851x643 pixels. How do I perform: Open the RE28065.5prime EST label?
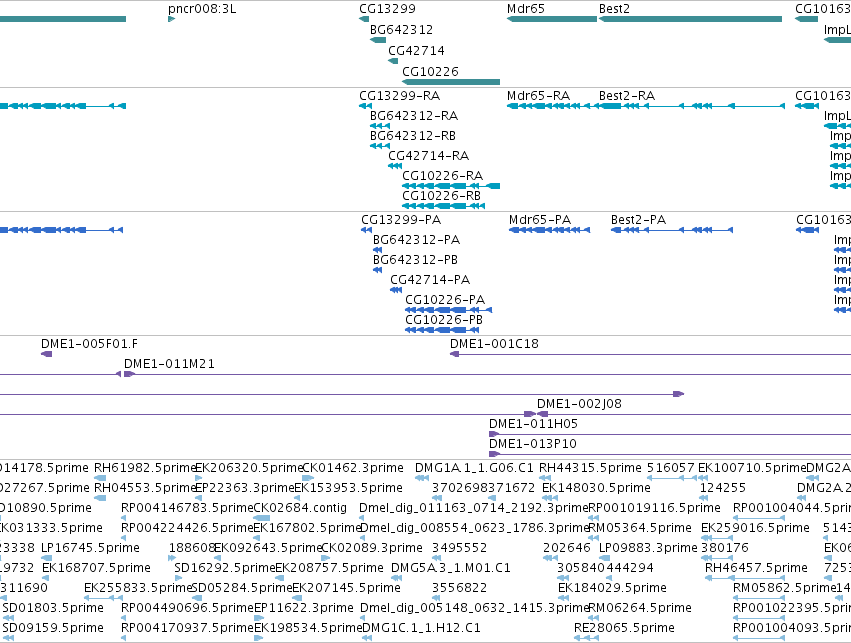[x=625, y=629]
